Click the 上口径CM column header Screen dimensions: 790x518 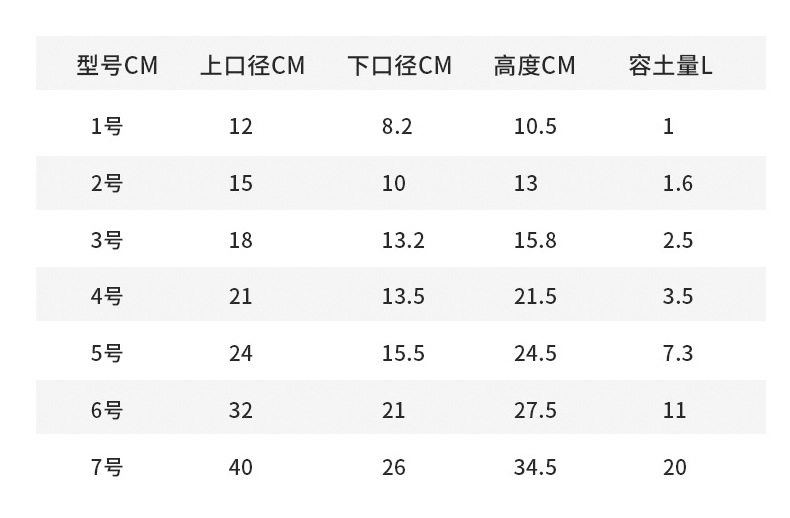pos(252,66)
